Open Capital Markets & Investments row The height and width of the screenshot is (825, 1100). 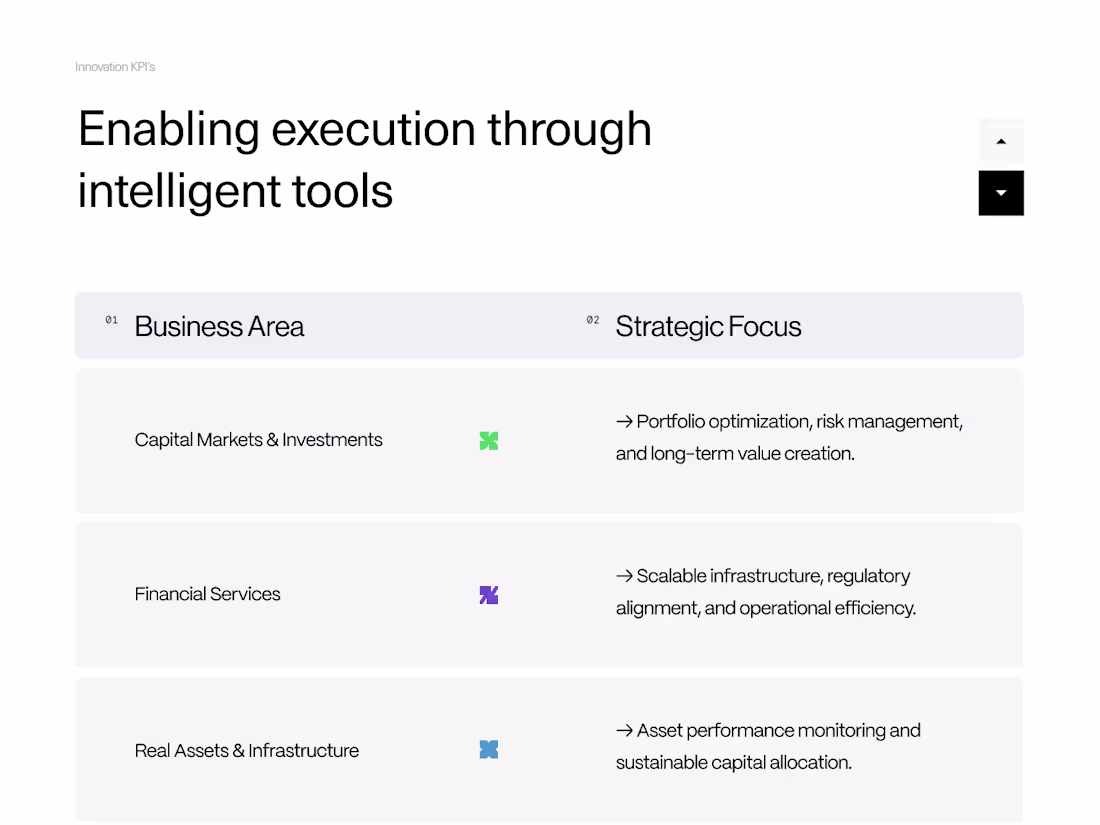click(x=258, y=440)
